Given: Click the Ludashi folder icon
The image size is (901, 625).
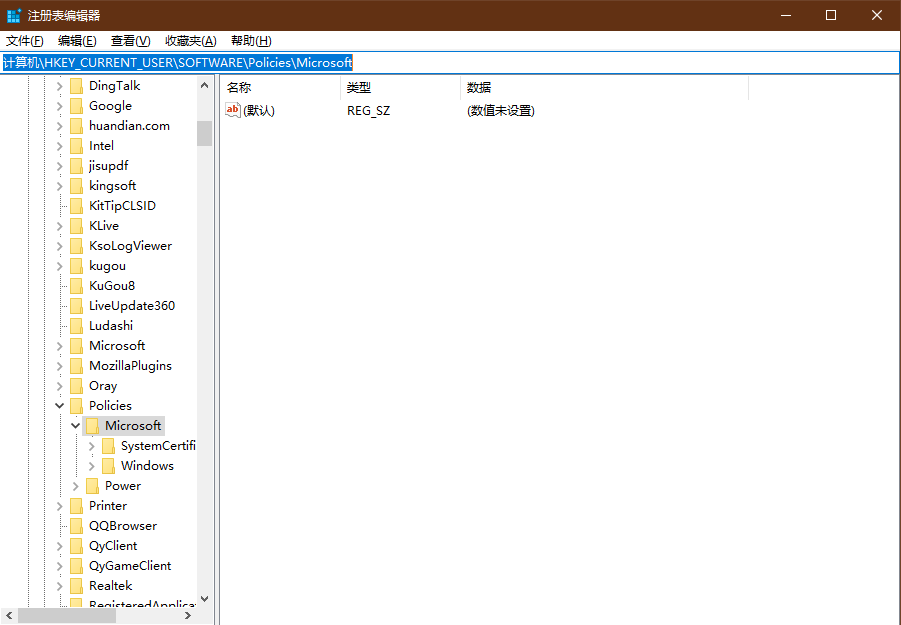Looking at the screenshot, I should [76, 326].
